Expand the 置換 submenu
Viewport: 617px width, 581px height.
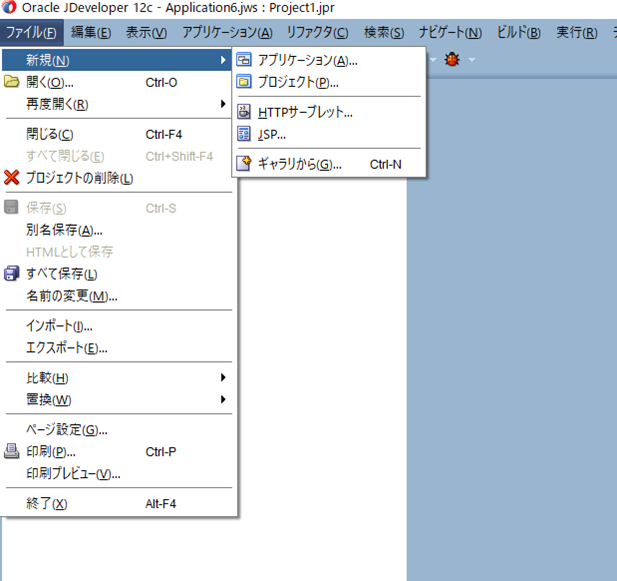(223, 400)
